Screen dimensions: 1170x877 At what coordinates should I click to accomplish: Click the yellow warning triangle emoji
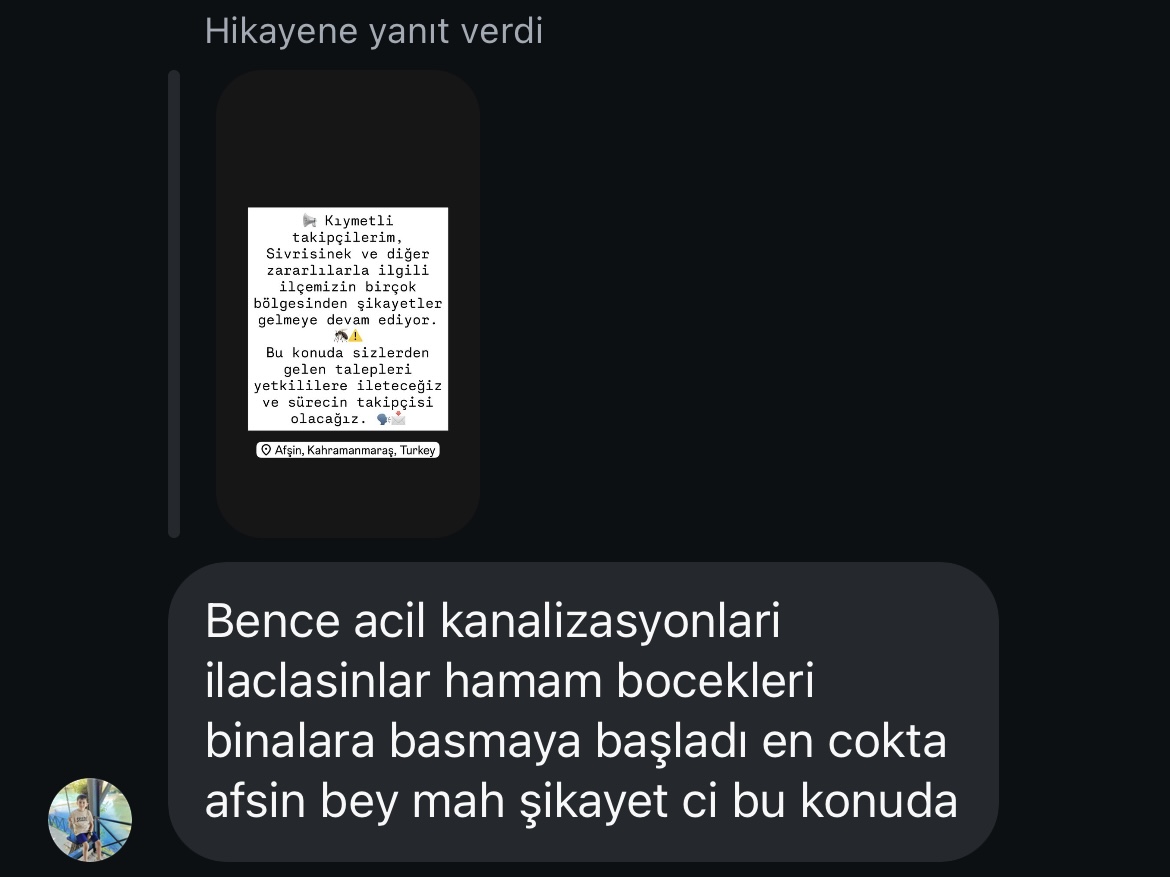(356, 336)
